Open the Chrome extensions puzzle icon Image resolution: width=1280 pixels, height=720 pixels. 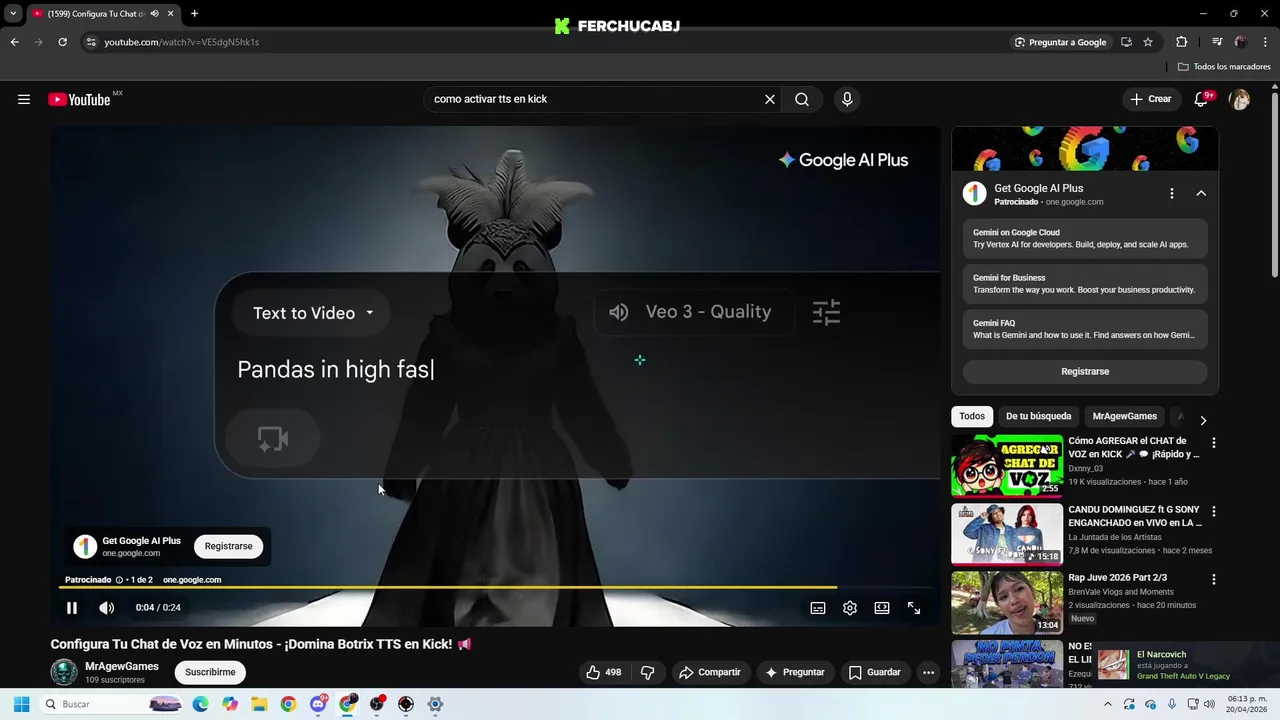[1181, 42]
